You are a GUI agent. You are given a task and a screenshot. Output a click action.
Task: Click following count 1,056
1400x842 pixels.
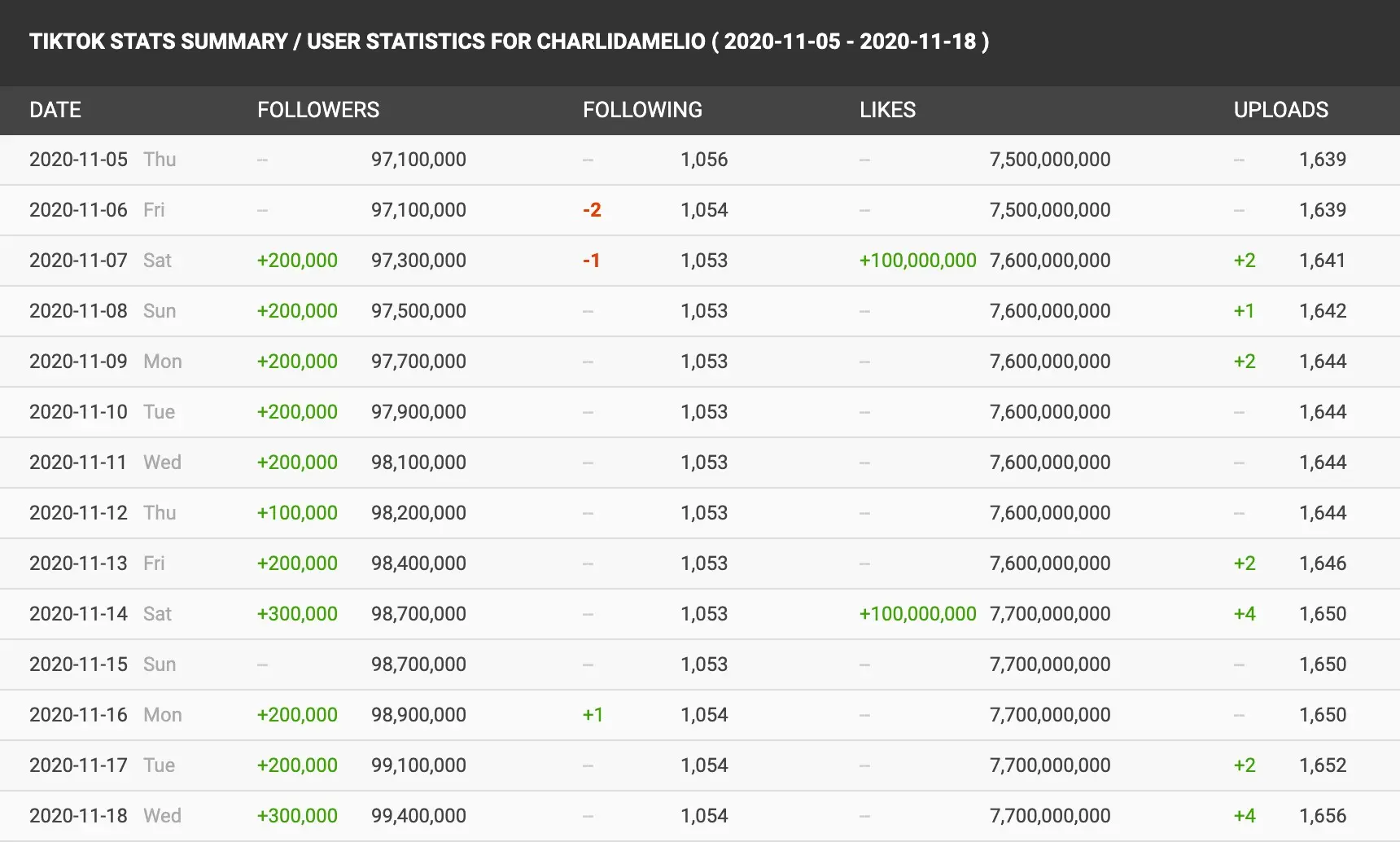click(x=704, y=160)
